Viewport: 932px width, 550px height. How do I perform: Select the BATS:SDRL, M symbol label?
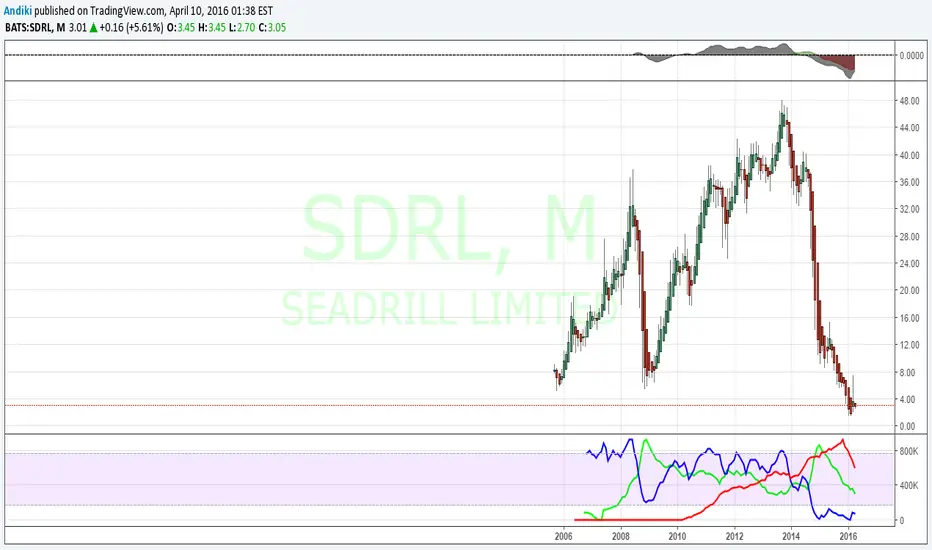click(x=35, y=27)
